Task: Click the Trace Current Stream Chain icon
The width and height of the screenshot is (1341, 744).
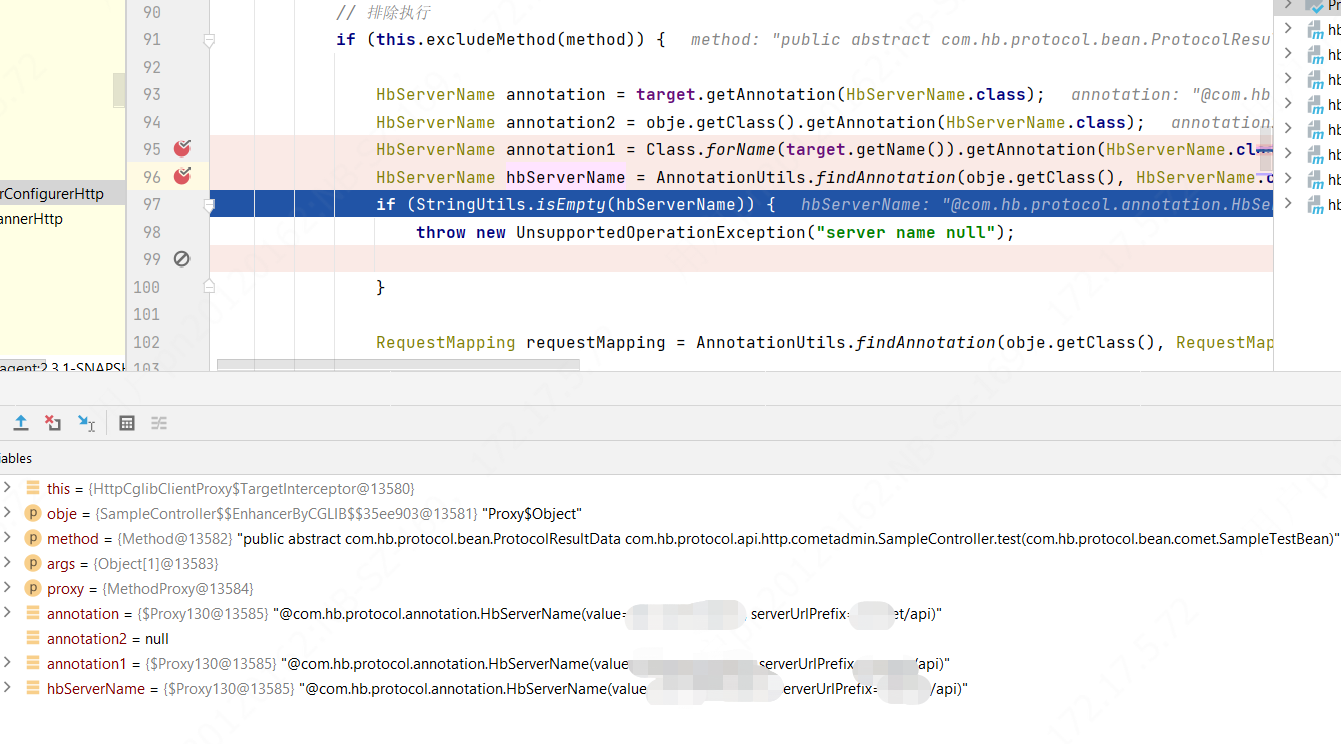Action: 159,423
